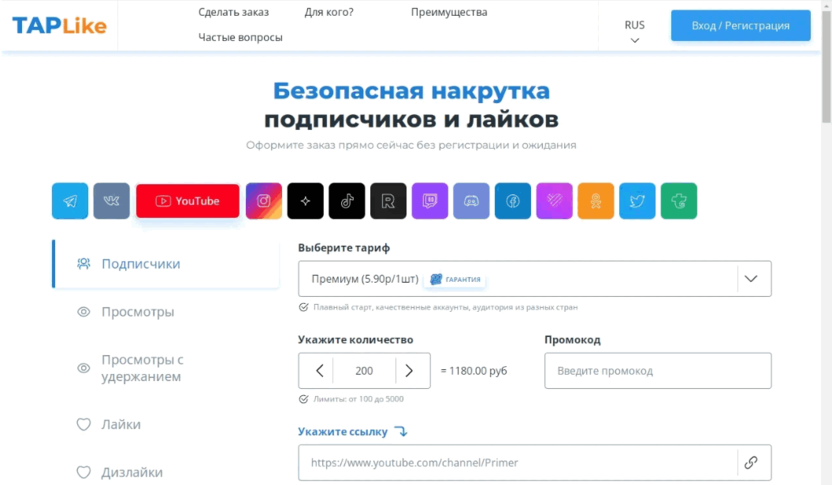
Task: Select the Twitter bird icon
Action: click(x=637, y=201)
